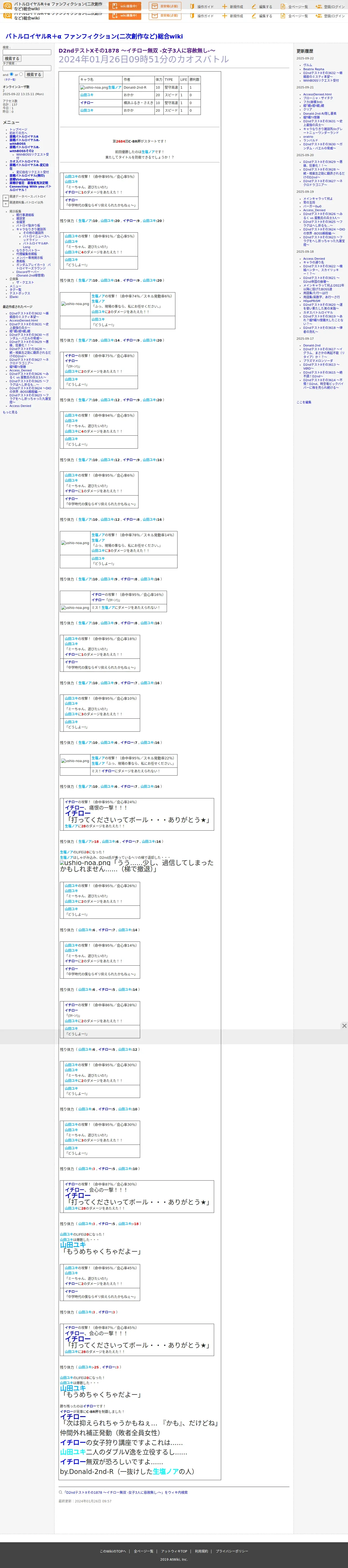This screenshot has width=348, height=1568.
Task: Open ザ・クエスト link
Action: coord(25,282)
